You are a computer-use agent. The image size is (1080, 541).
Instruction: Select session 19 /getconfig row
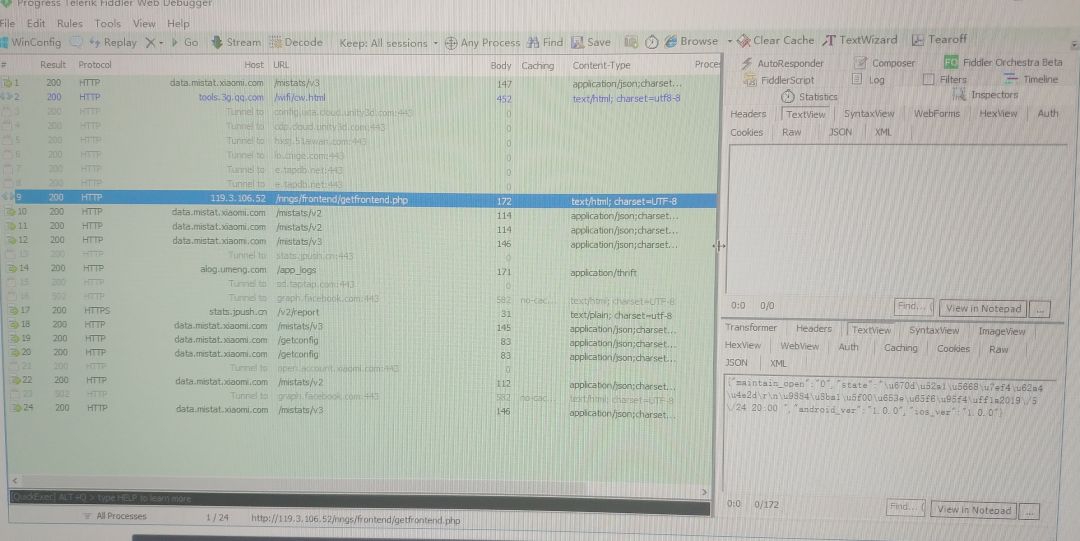click(358, 340)
